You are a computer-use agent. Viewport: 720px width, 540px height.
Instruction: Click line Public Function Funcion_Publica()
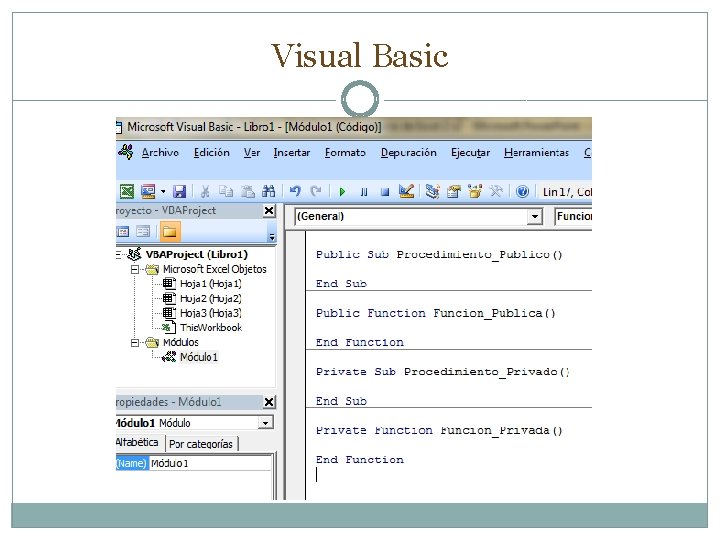[435, 313]
